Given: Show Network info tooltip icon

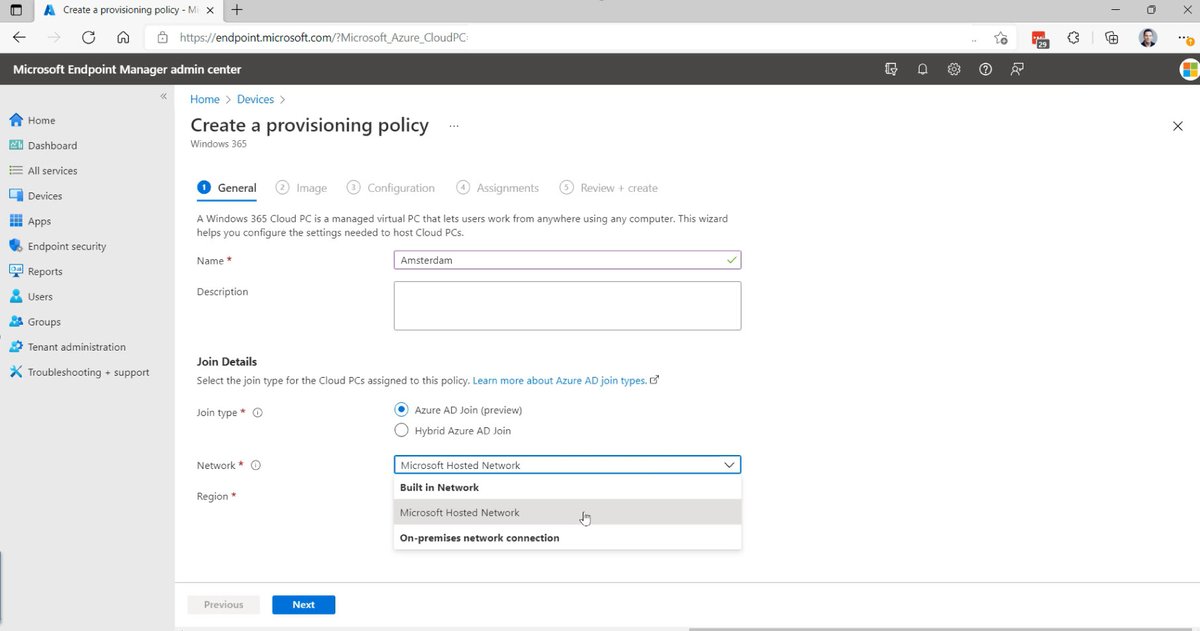Looking at the screenshot, I should point(255,465).
